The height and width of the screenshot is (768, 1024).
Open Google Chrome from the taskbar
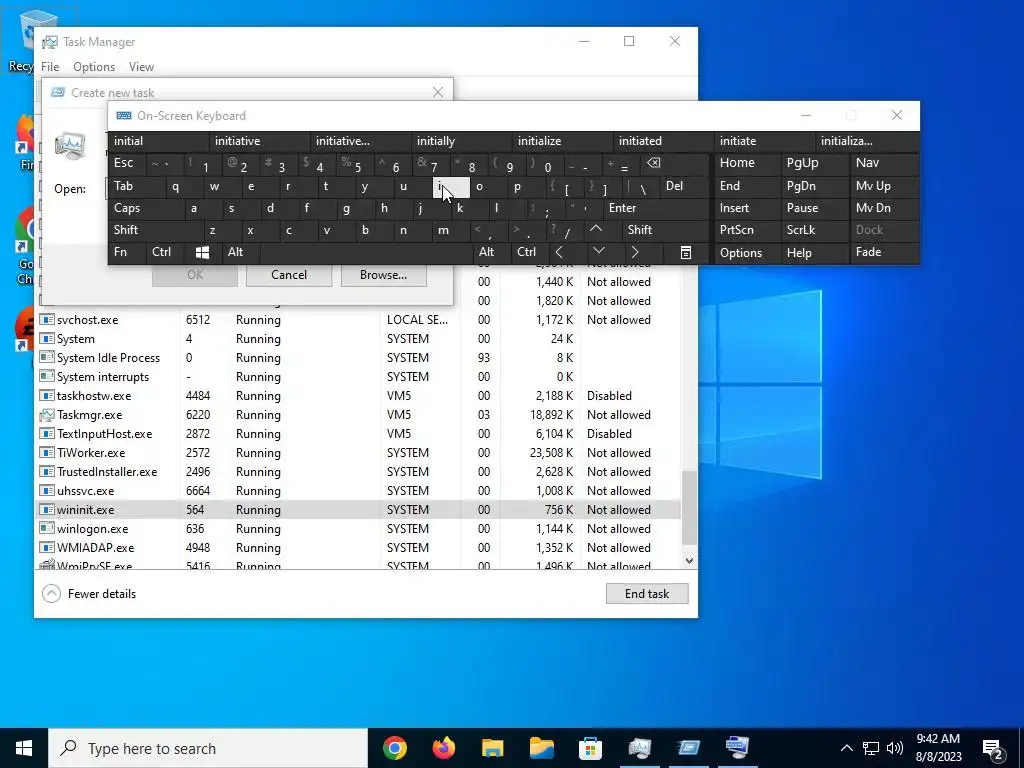click(394, 748)
